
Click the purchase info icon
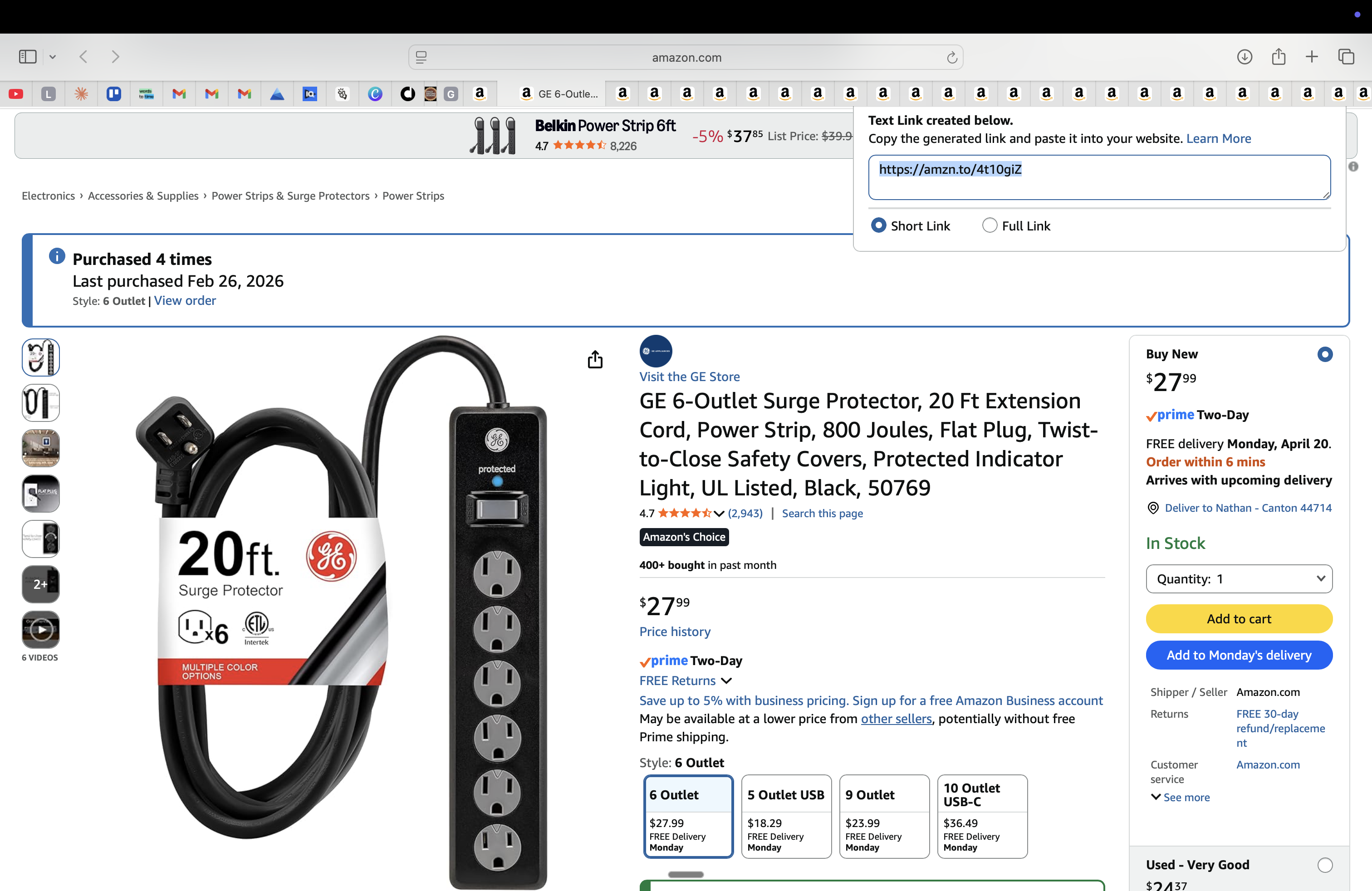point(57,256)
